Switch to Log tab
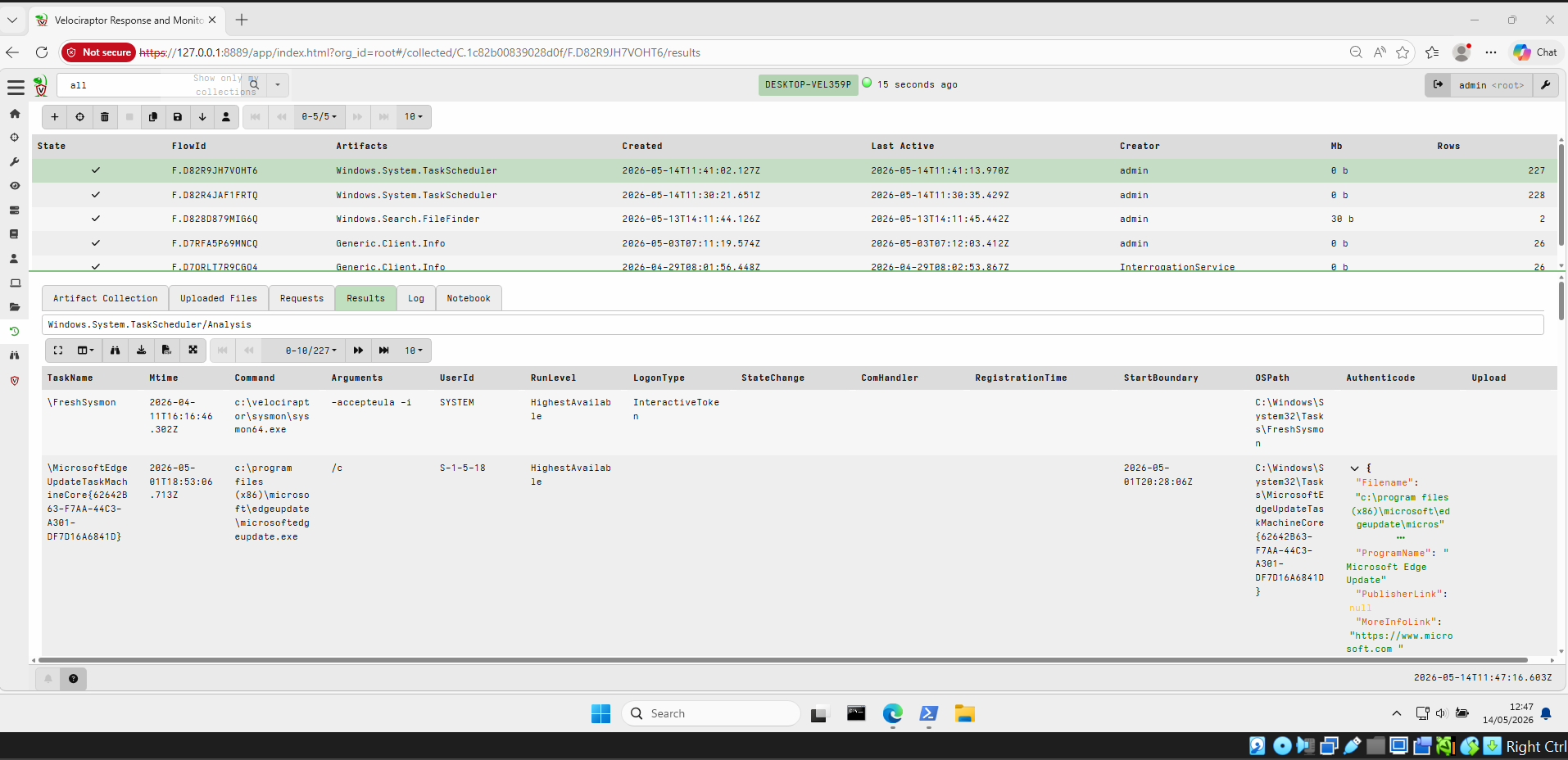Screen dimensions: 1568x760 pyautogui.click(x=416, y=298)
